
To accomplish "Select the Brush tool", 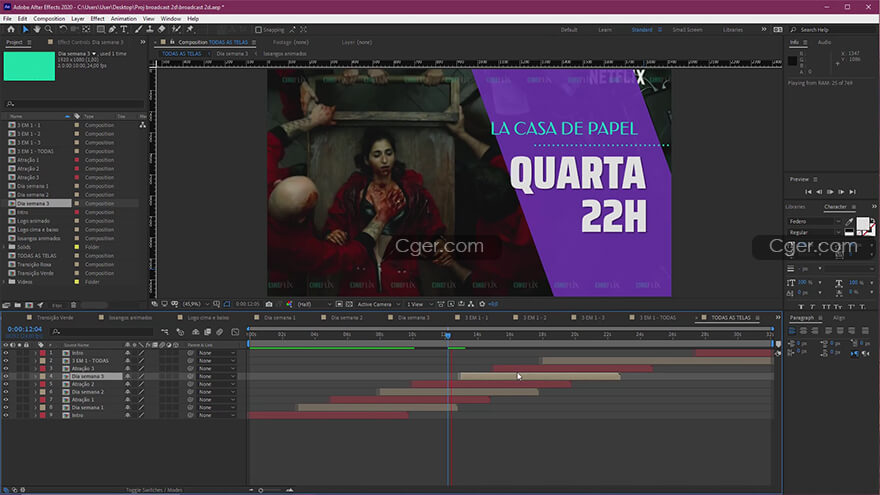I will [138, 29].
